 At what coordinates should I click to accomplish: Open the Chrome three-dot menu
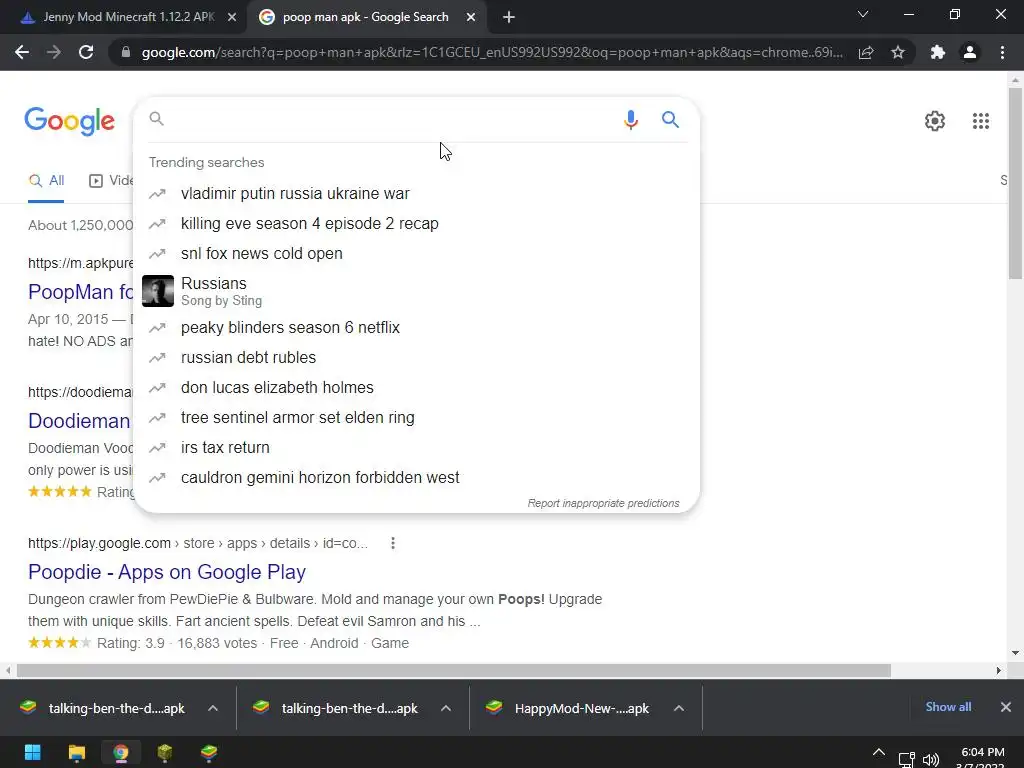[x=1002, y=52]
